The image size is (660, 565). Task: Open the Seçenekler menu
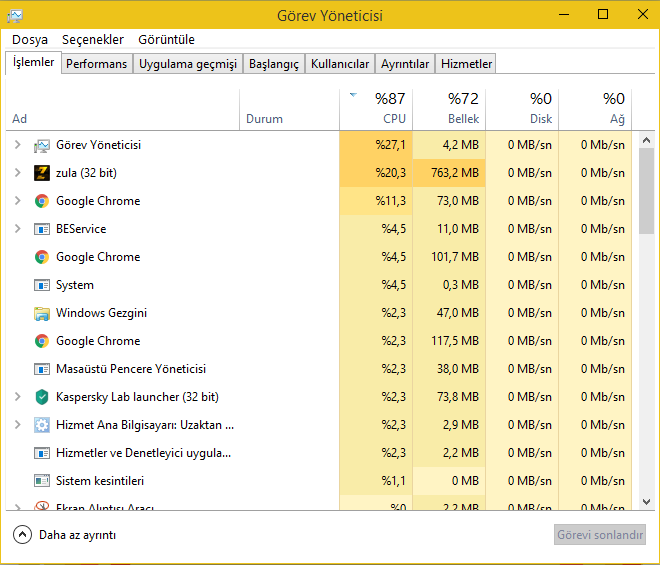pyautogui.click(x=93, y=40)
